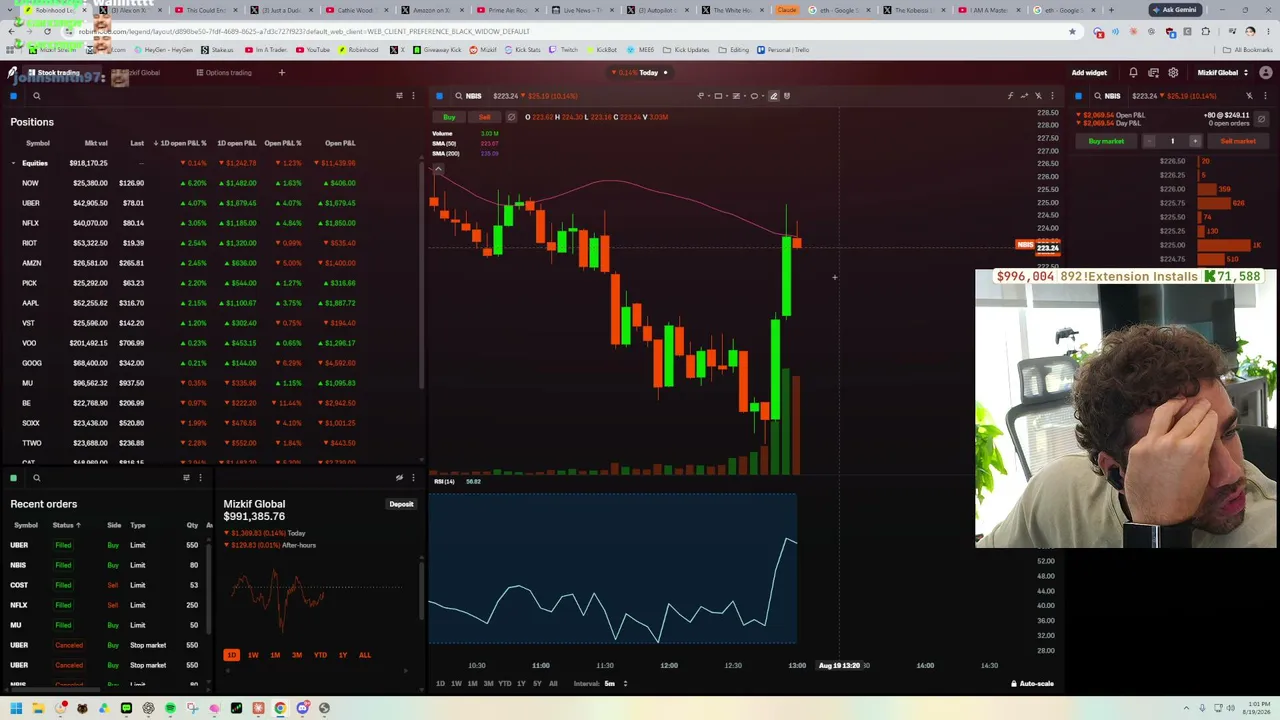
Task: Click the chart widget NBIS search icon
Action: pyautogui.click(x=458, y=96)
